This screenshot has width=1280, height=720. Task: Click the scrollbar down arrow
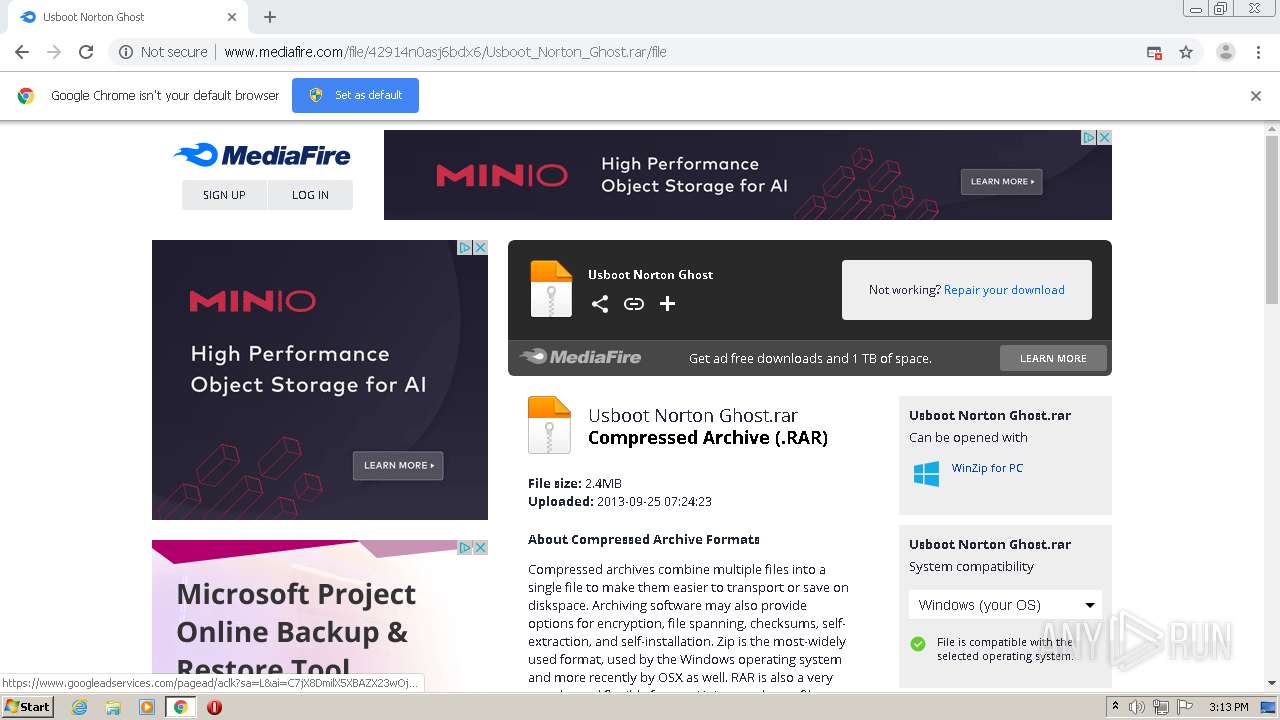tap(1272, 683)
